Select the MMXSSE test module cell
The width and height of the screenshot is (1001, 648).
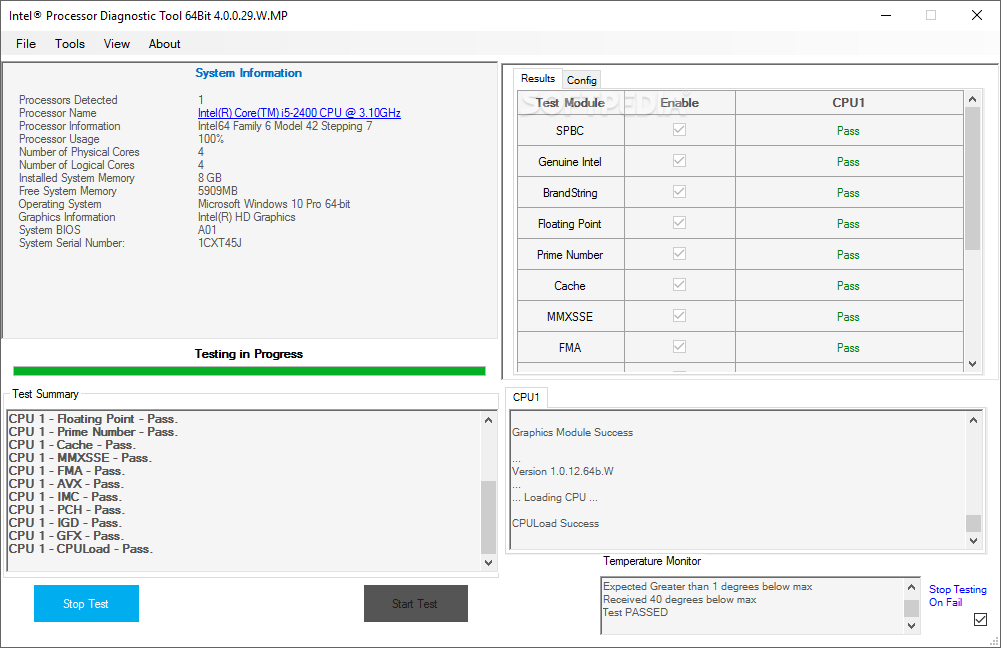point(570,316)
